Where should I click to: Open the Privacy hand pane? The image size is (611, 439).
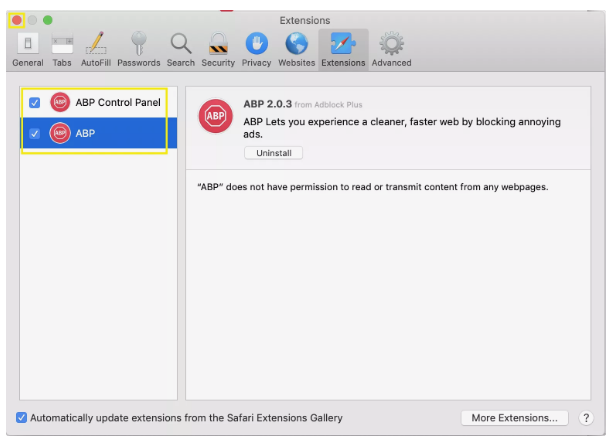click(x=256, y=50)
